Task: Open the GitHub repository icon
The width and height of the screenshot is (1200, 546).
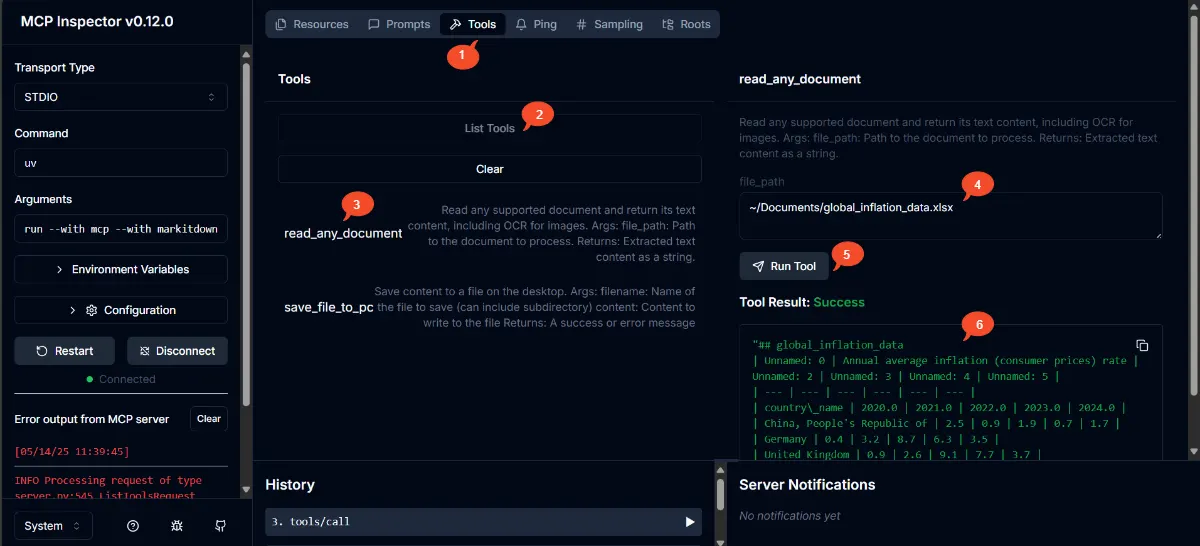Action: coord(221,526)
